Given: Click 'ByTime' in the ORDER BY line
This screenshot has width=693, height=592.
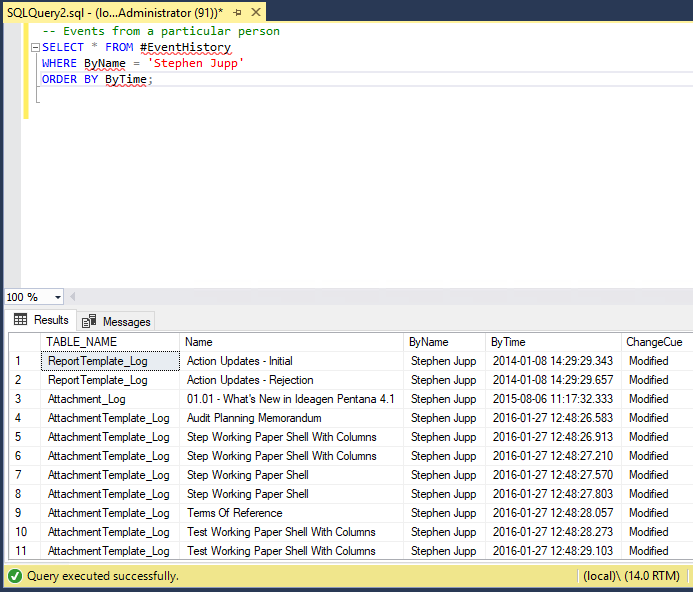Looking at the screenshot, I should (126, 79).
